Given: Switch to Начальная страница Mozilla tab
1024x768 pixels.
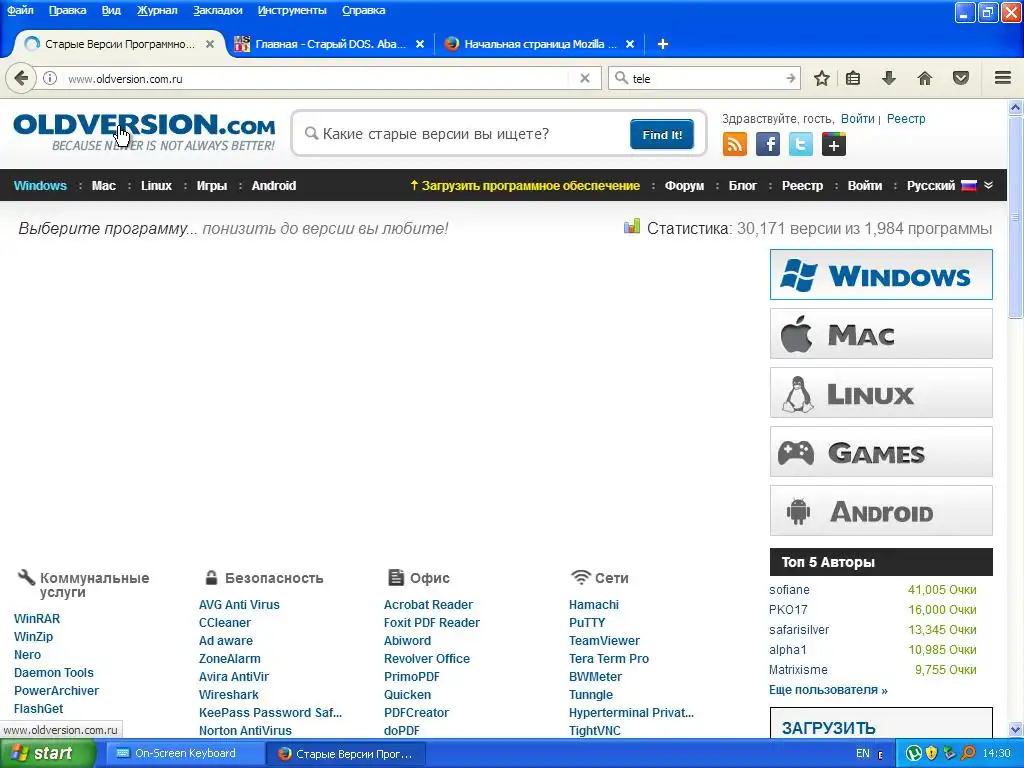Looking at the screenshot, I should (540, 44).
